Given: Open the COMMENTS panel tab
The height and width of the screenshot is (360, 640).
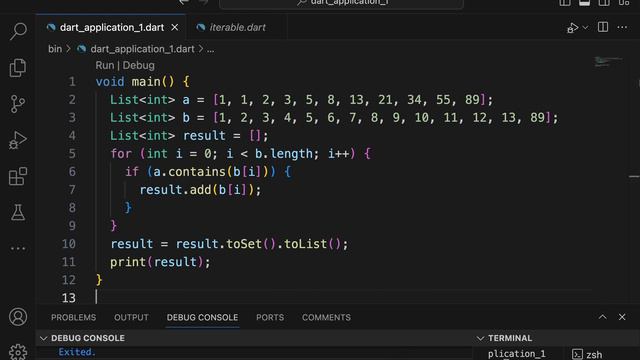Looking at the screenshot, I should click(326, 318).
